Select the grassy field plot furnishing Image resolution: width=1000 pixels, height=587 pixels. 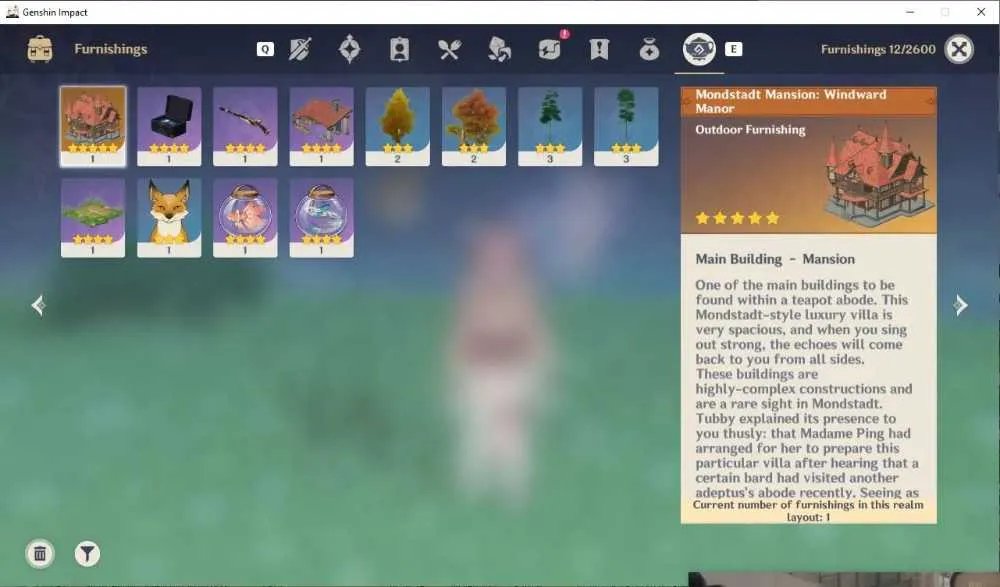click(x=93, y=218)
